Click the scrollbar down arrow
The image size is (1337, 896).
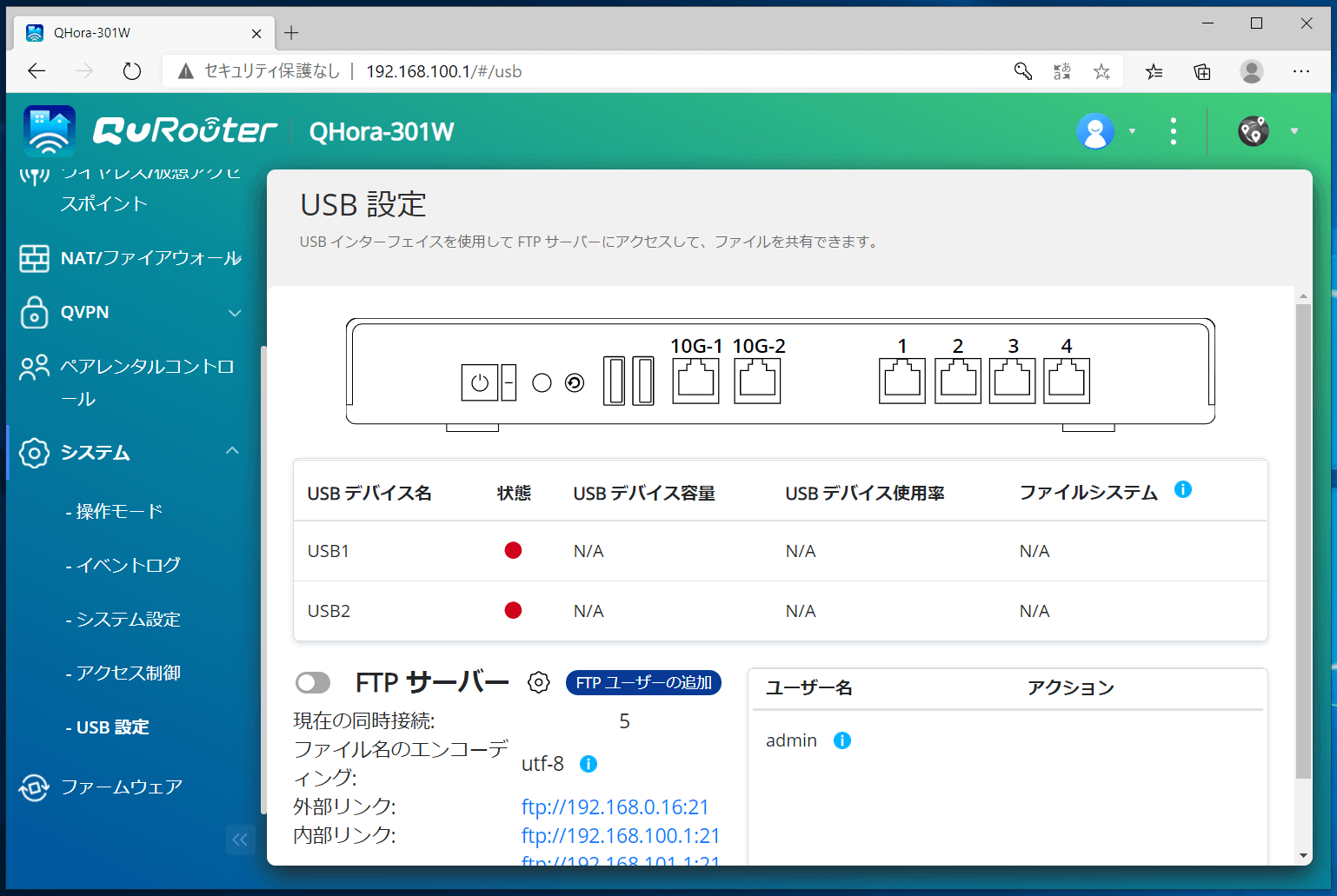tap(1303, 856)
